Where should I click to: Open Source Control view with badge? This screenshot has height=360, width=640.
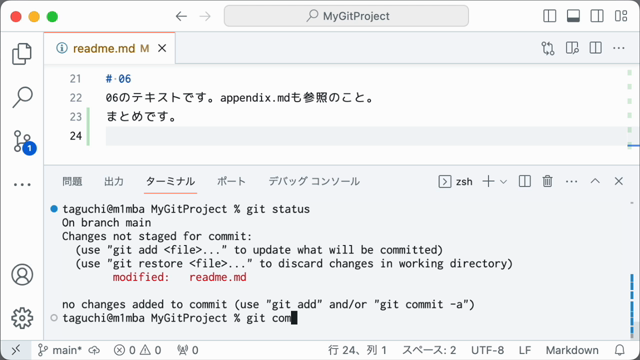coord(24,142)
